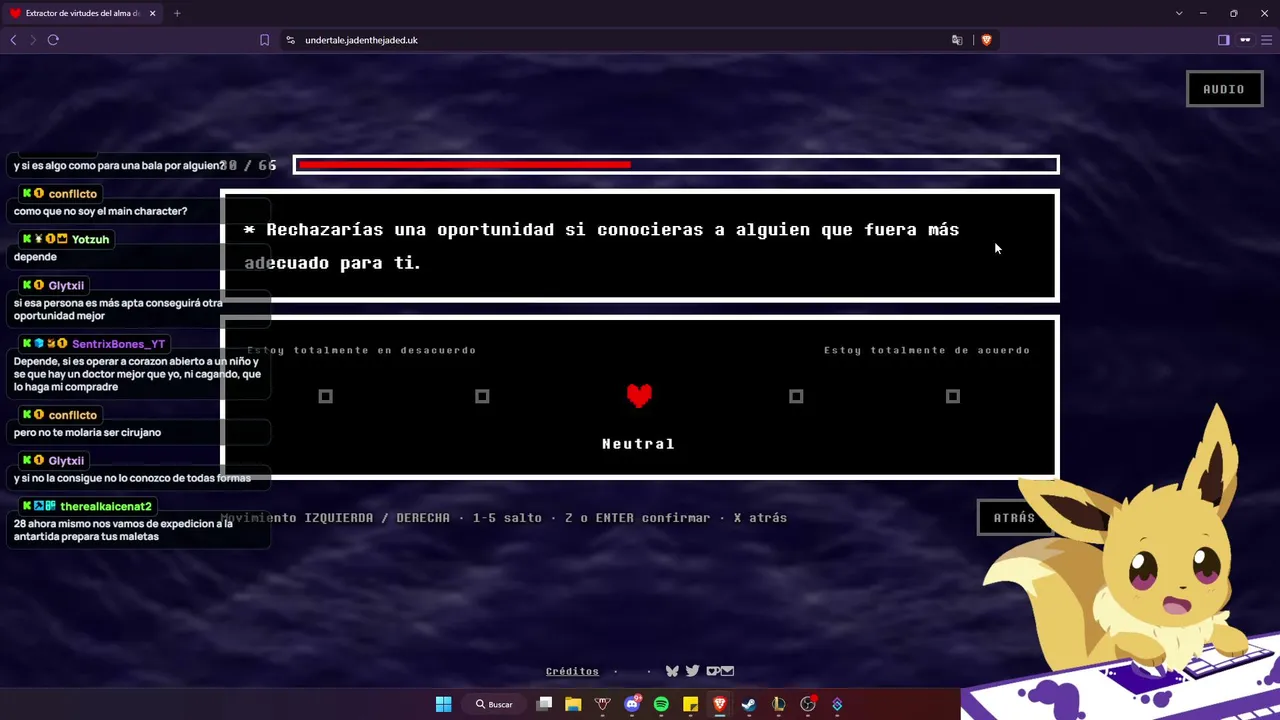Open Sticky Notes from the taskbar
Viewport: 1280px width, 720px height.
click(x=690, y=704)
